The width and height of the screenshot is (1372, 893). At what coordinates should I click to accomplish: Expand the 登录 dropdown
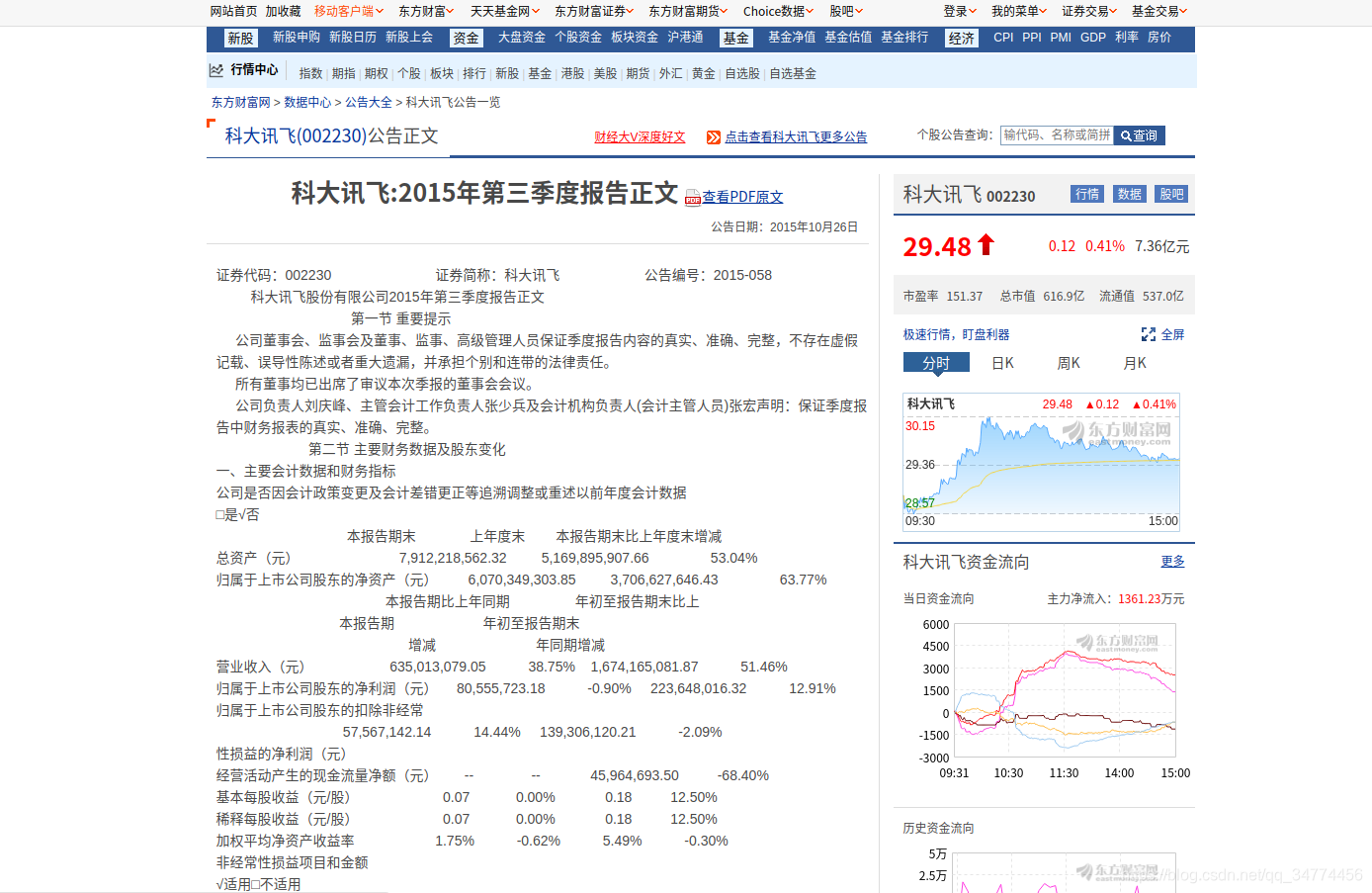pos(960,11)
